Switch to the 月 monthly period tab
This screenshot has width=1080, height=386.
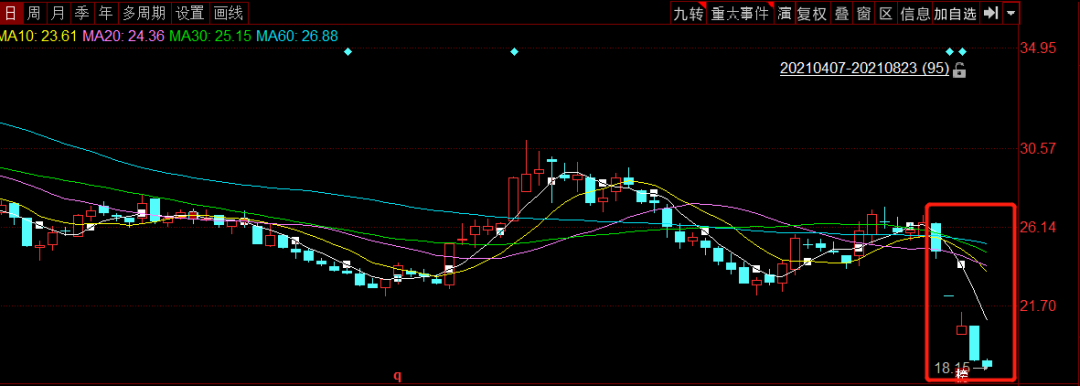(x=59, y=12)
